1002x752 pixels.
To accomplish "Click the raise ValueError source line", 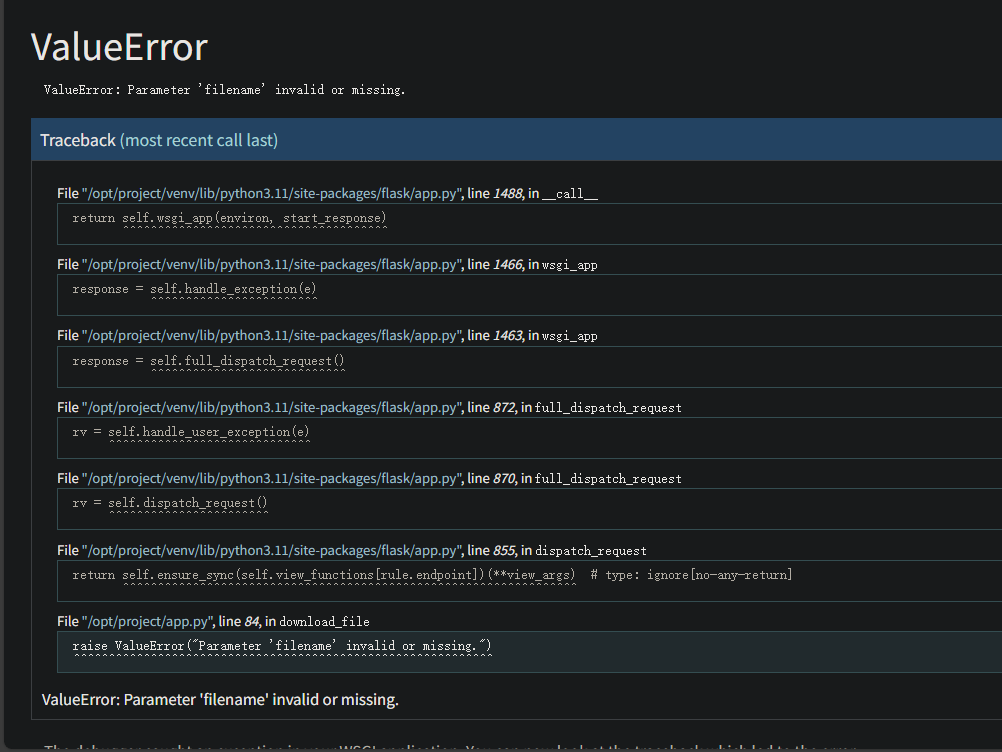I will click(x=282, y=646).
